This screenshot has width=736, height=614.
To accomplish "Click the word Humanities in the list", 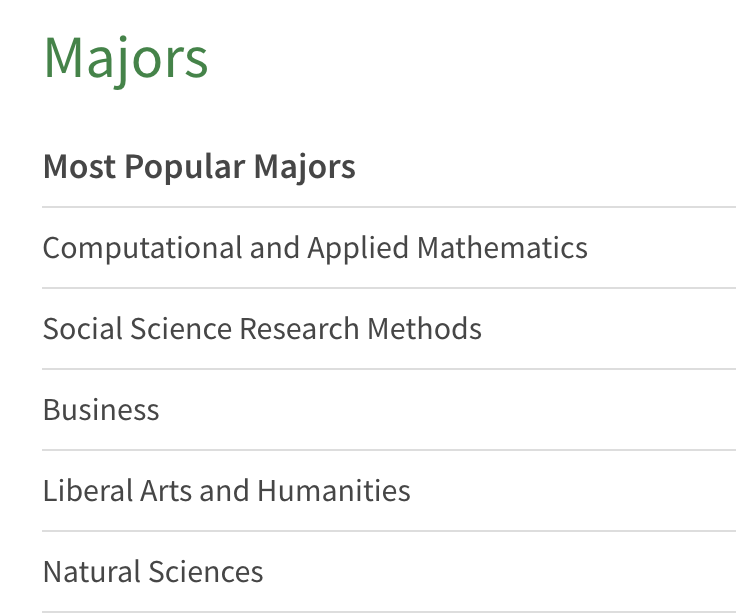I will pos(334,491).
